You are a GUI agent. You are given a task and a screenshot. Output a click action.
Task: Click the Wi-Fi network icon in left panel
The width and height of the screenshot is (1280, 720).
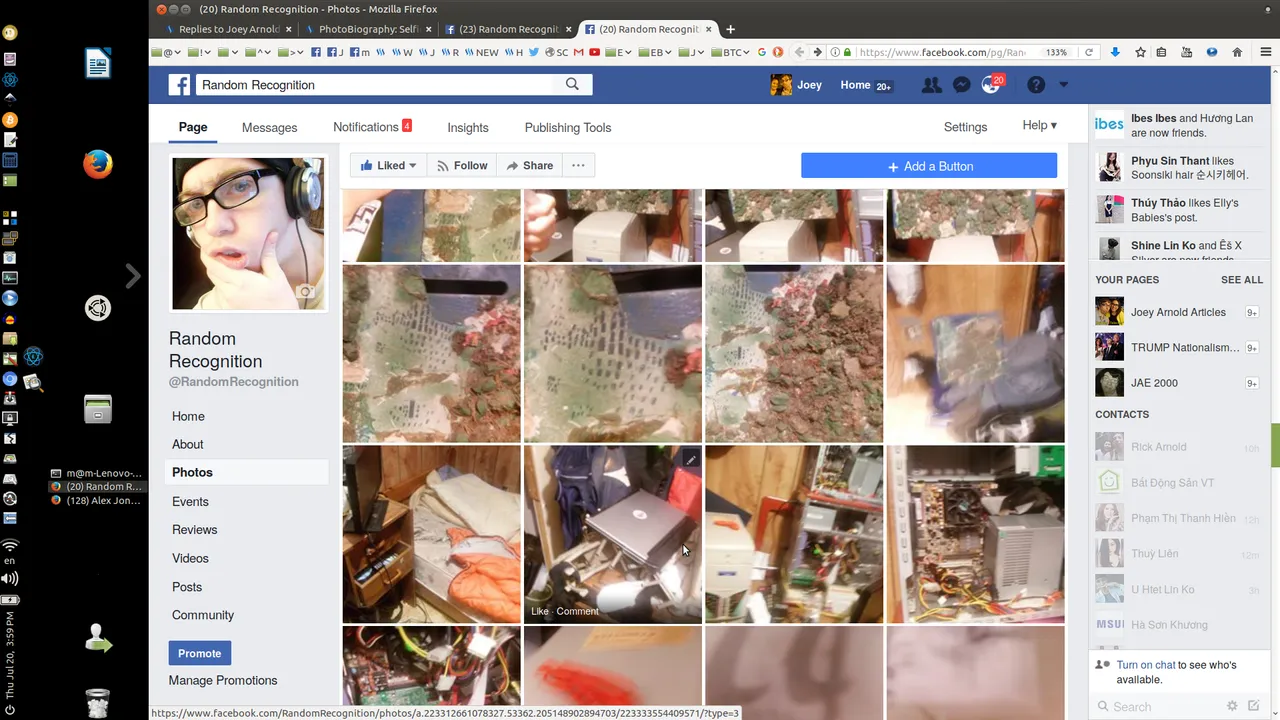(x=10, y=545)
